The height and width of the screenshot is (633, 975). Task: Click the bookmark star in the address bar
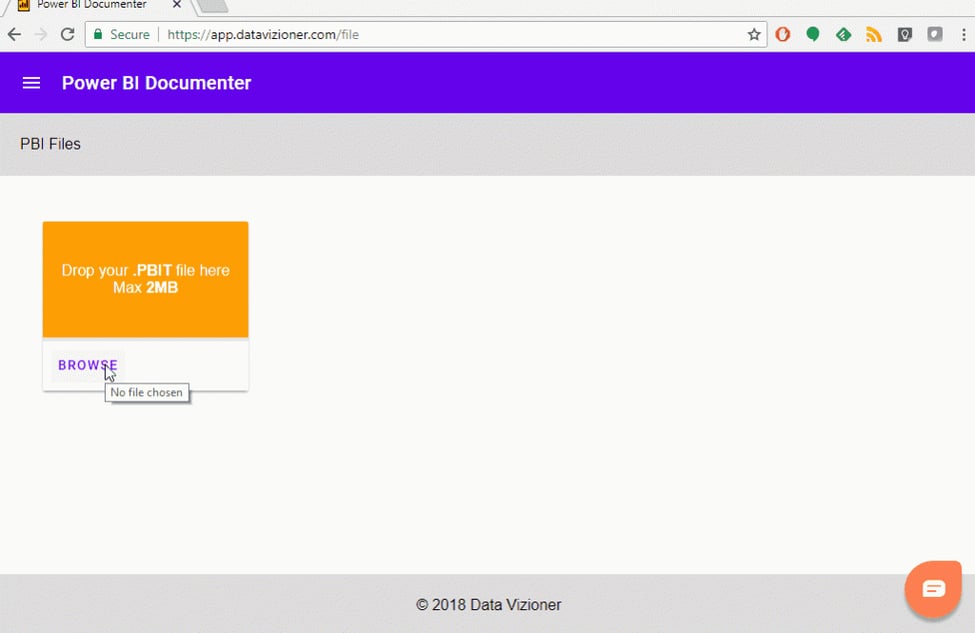tap(754, 34)
